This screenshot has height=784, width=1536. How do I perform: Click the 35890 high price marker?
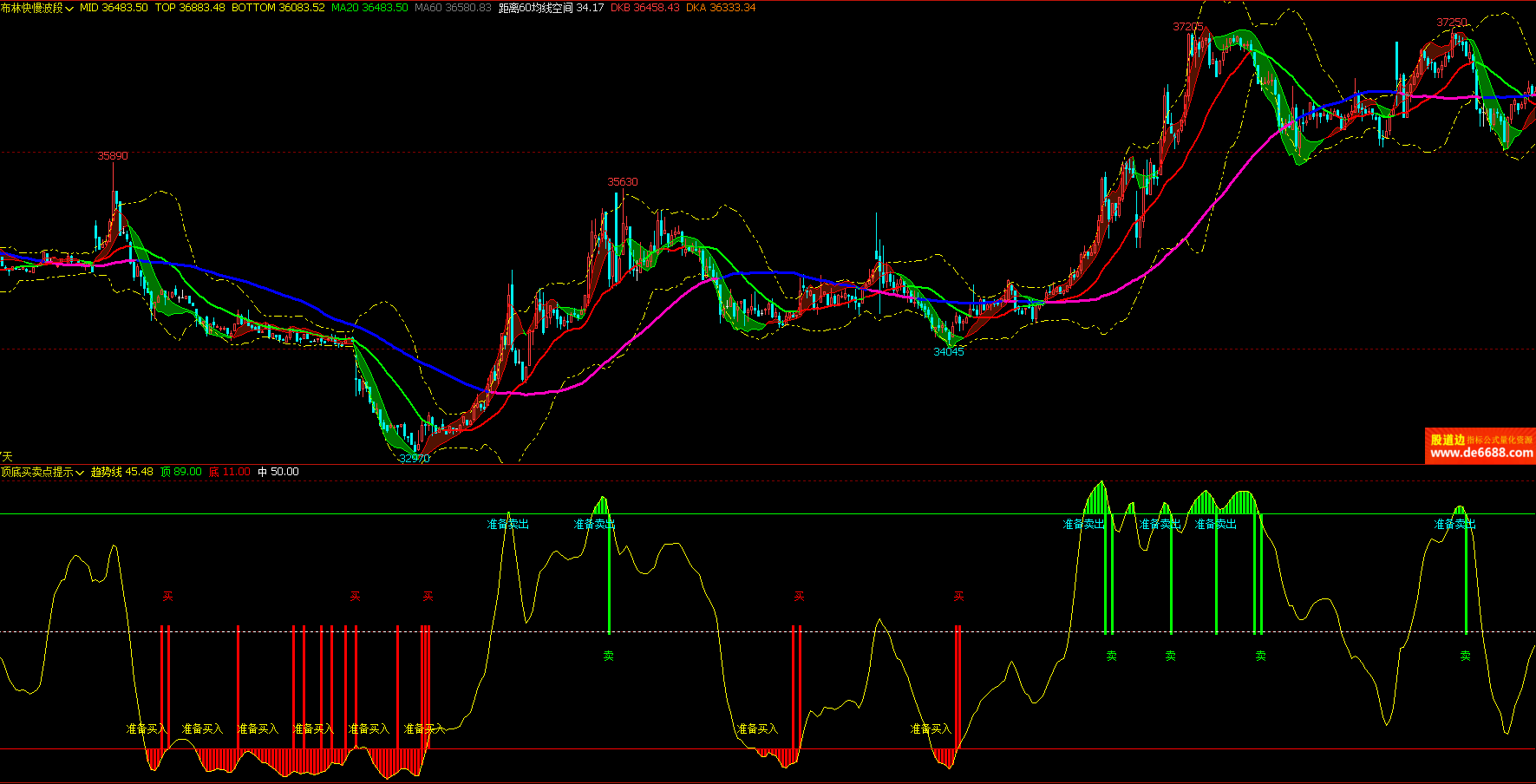[112, 156]
